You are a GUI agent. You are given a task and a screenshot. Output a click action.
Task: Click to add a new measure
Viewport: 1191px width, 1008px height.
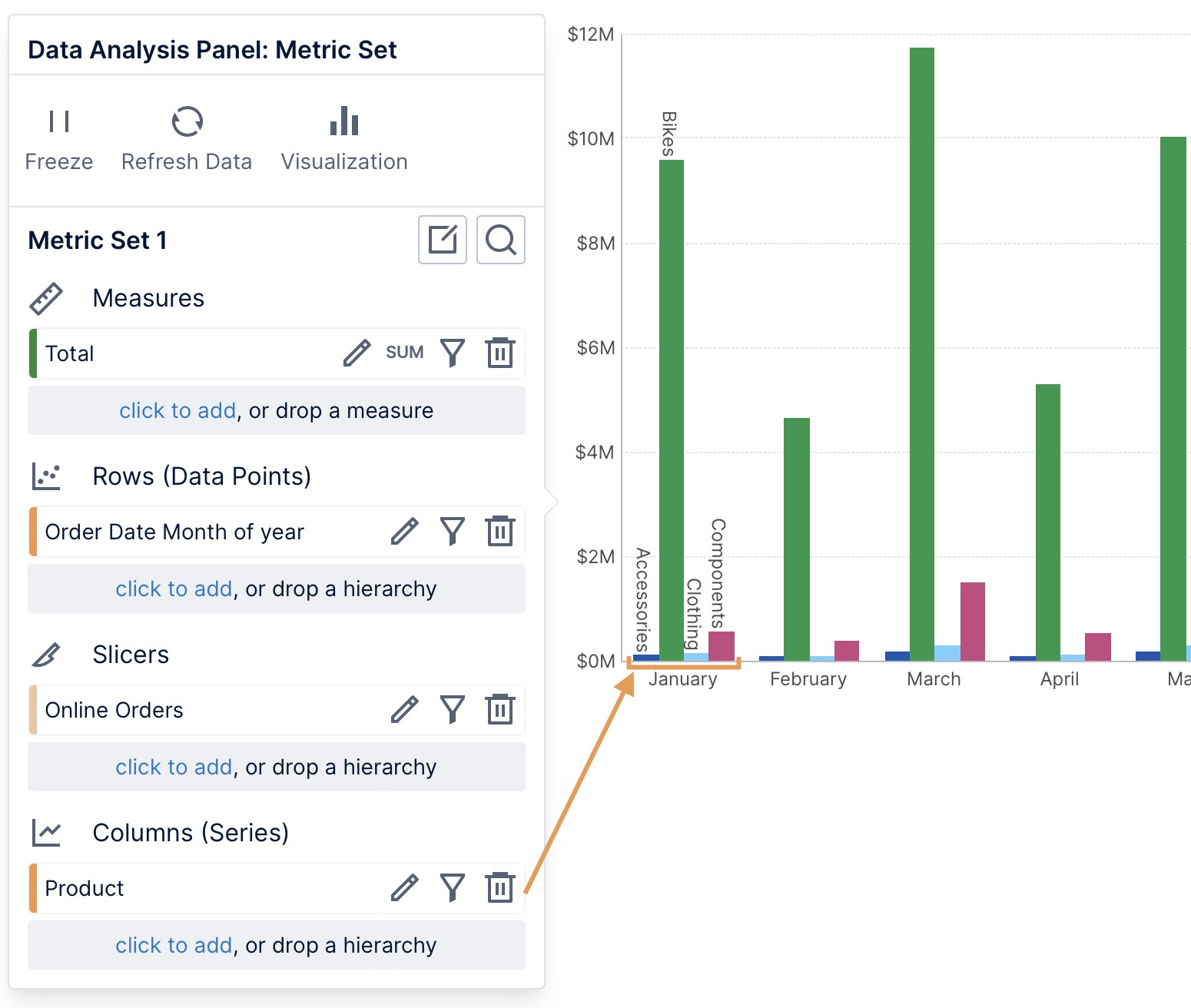(x=177, y=410)
